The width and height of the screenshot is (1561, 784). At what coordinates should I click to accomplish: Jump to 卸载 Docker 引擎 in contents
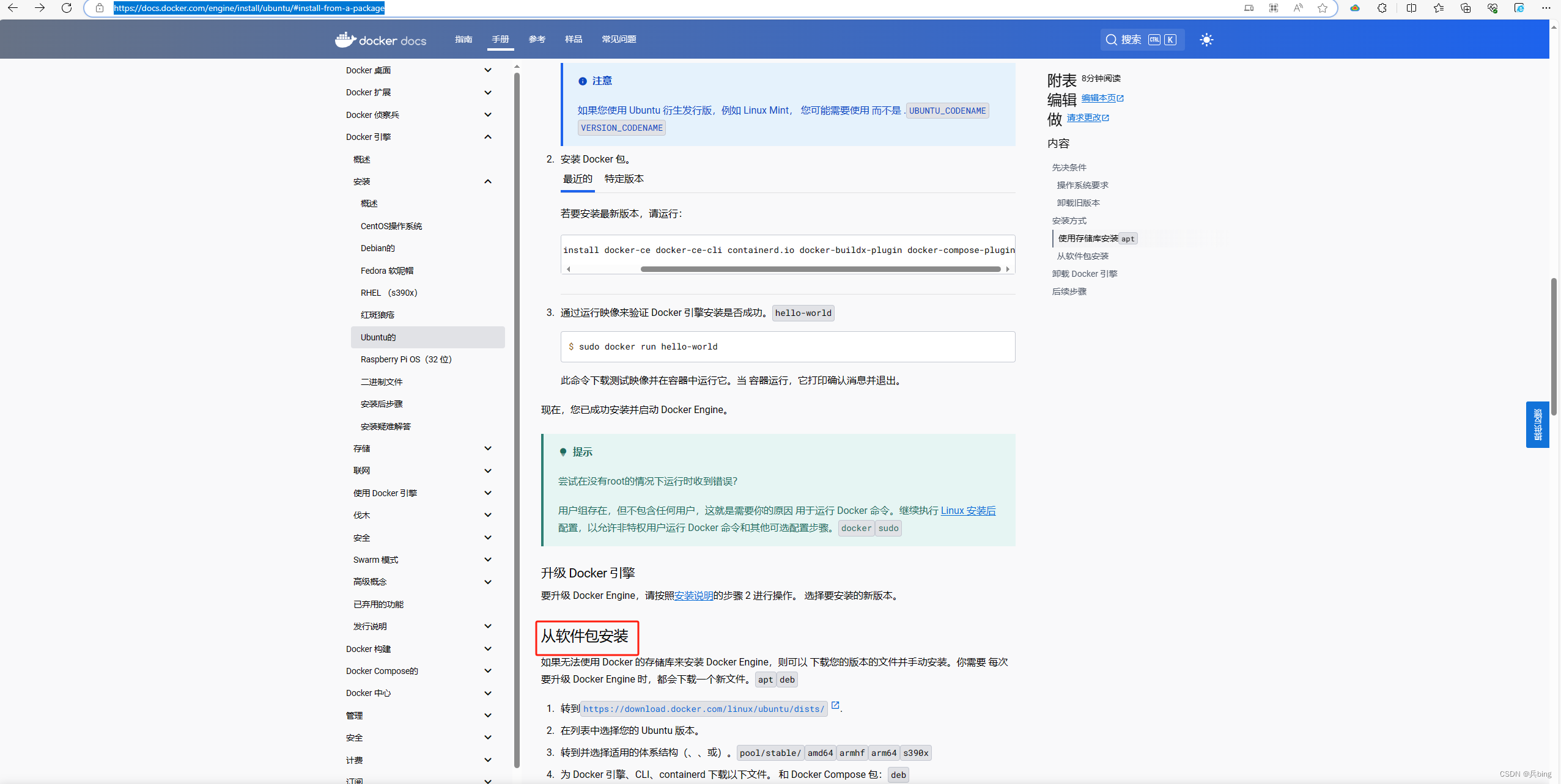1085,274
